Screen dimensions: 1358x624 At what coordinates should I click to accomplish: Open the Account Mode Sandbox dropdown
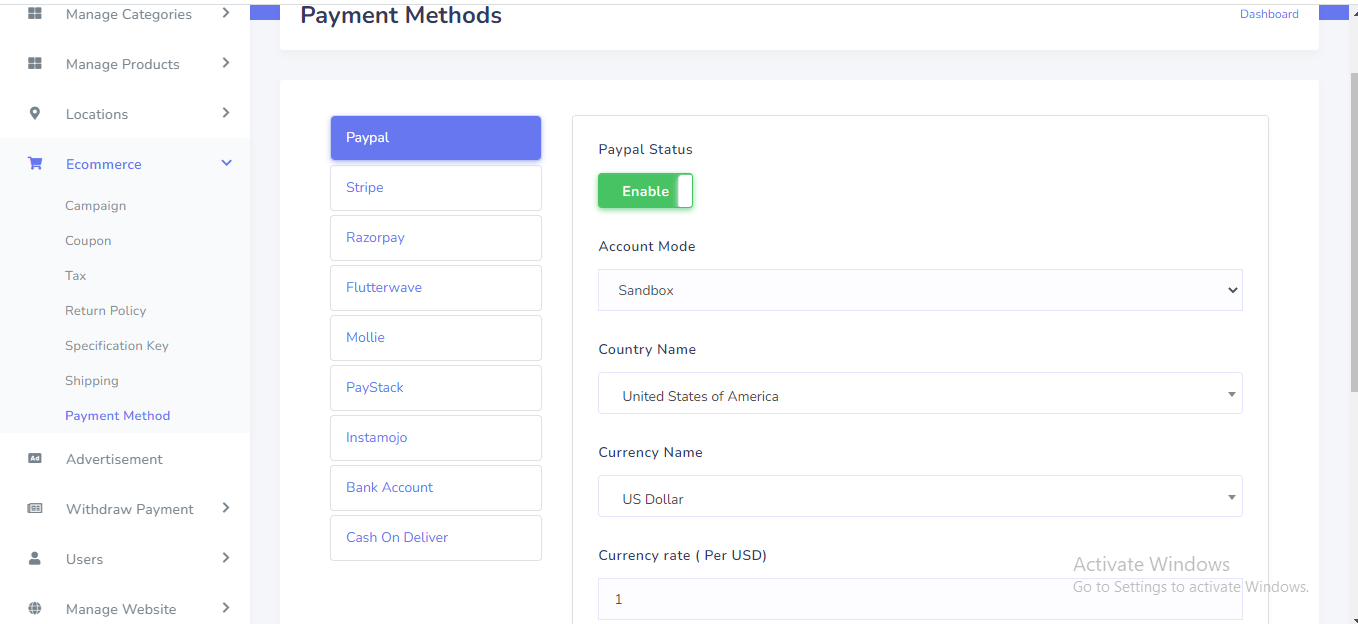(x=919, y=290)
